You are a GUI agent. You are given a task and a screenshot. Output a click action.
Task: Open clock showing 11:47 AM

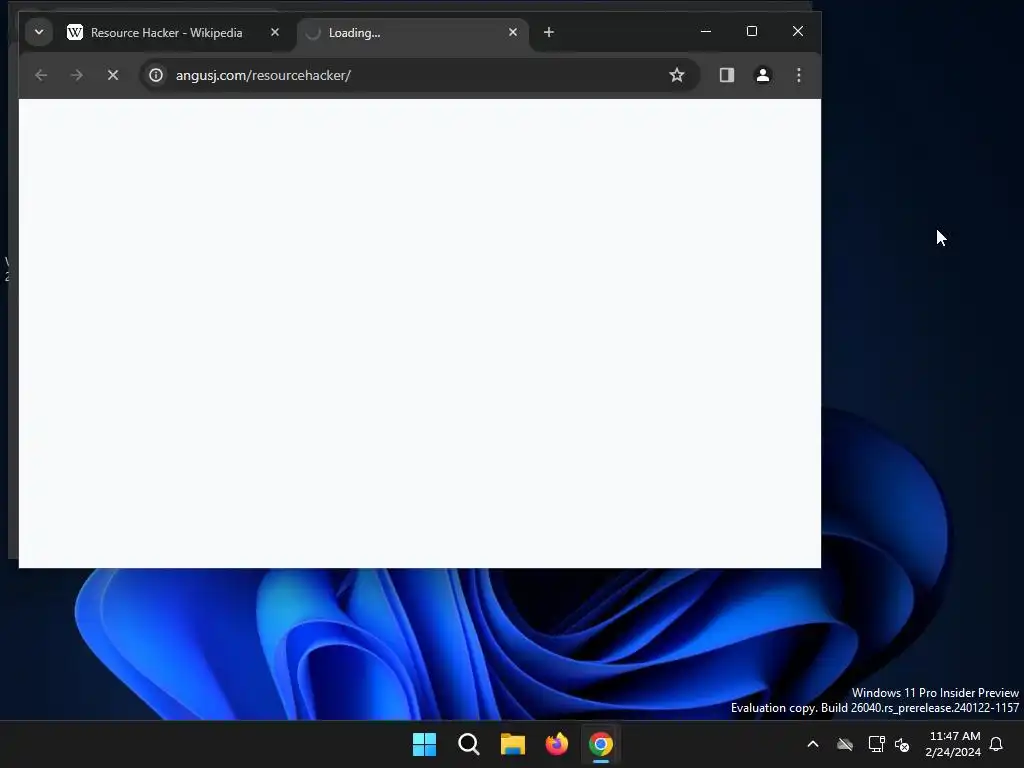(953, 744)
